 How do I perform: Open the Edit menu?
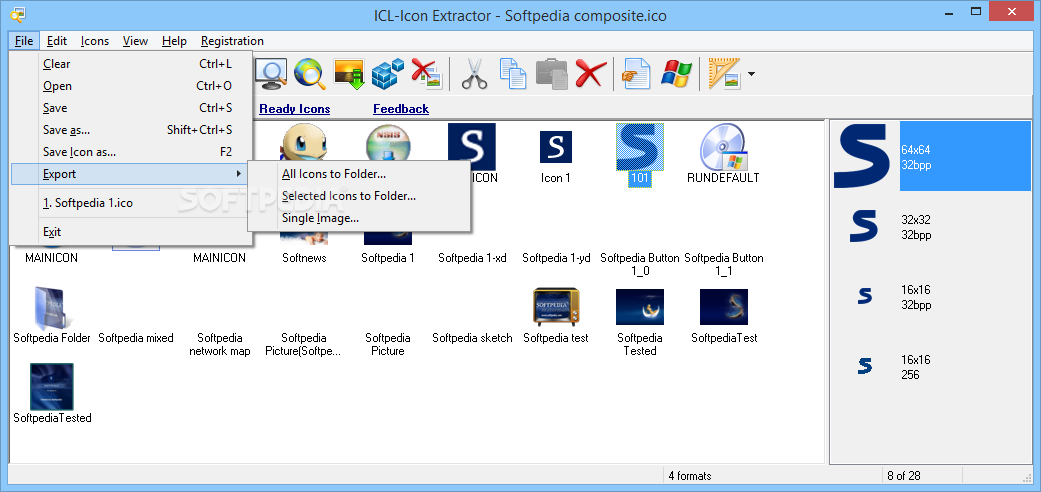(57, 41)
